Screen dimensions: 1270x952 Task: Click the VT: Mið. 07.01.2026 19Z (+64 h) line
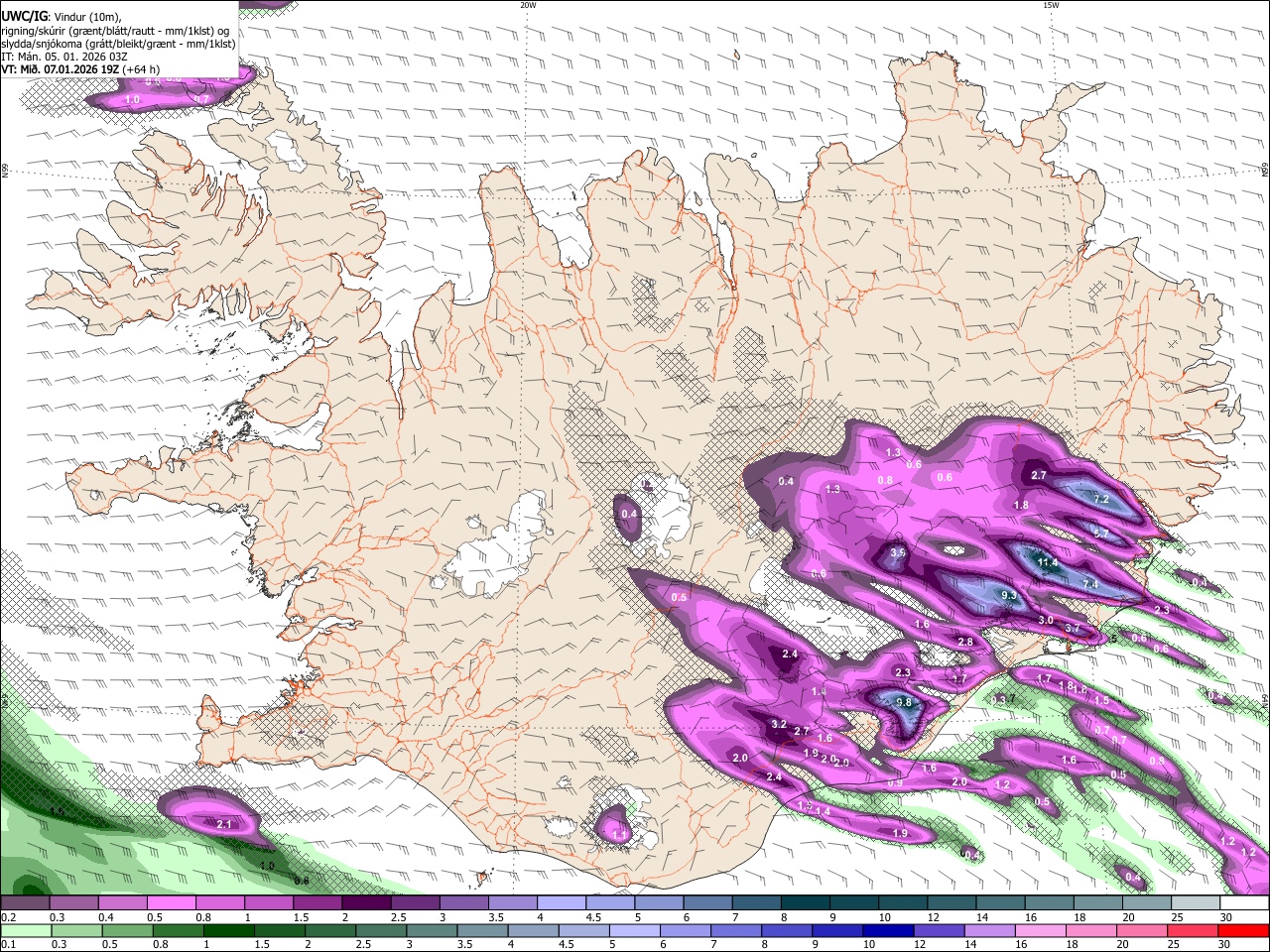(x=81, y=69)
